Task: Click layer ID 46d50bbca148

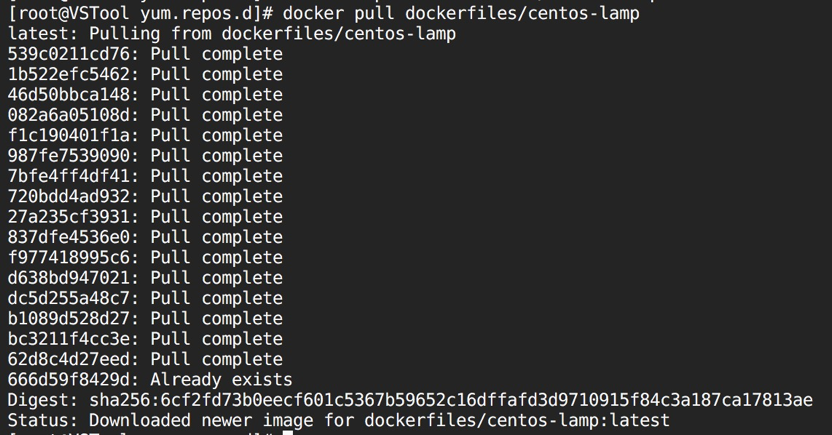Action: pyautogui.click(x=68, y=94)
